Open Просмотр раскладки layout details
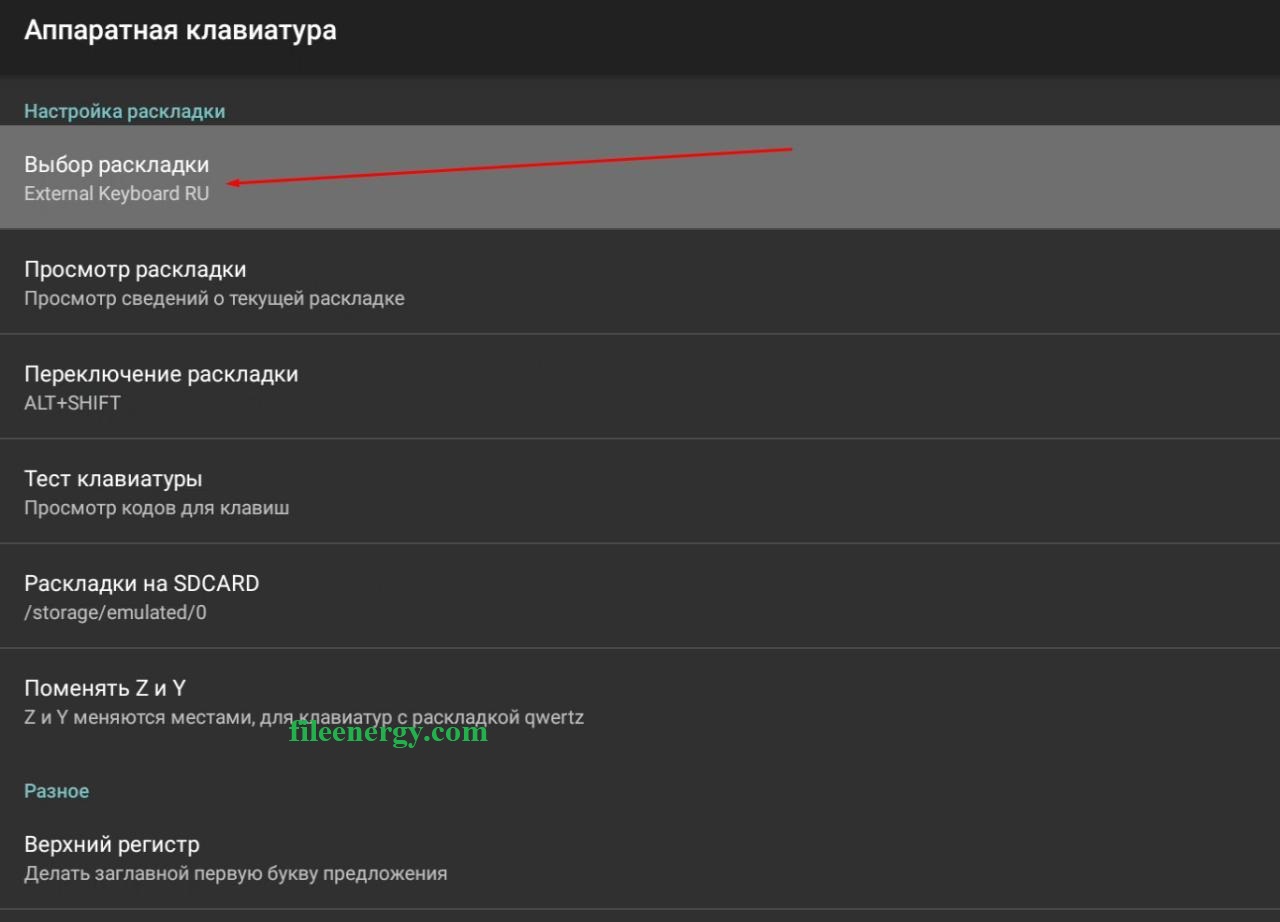 (640, 282)
